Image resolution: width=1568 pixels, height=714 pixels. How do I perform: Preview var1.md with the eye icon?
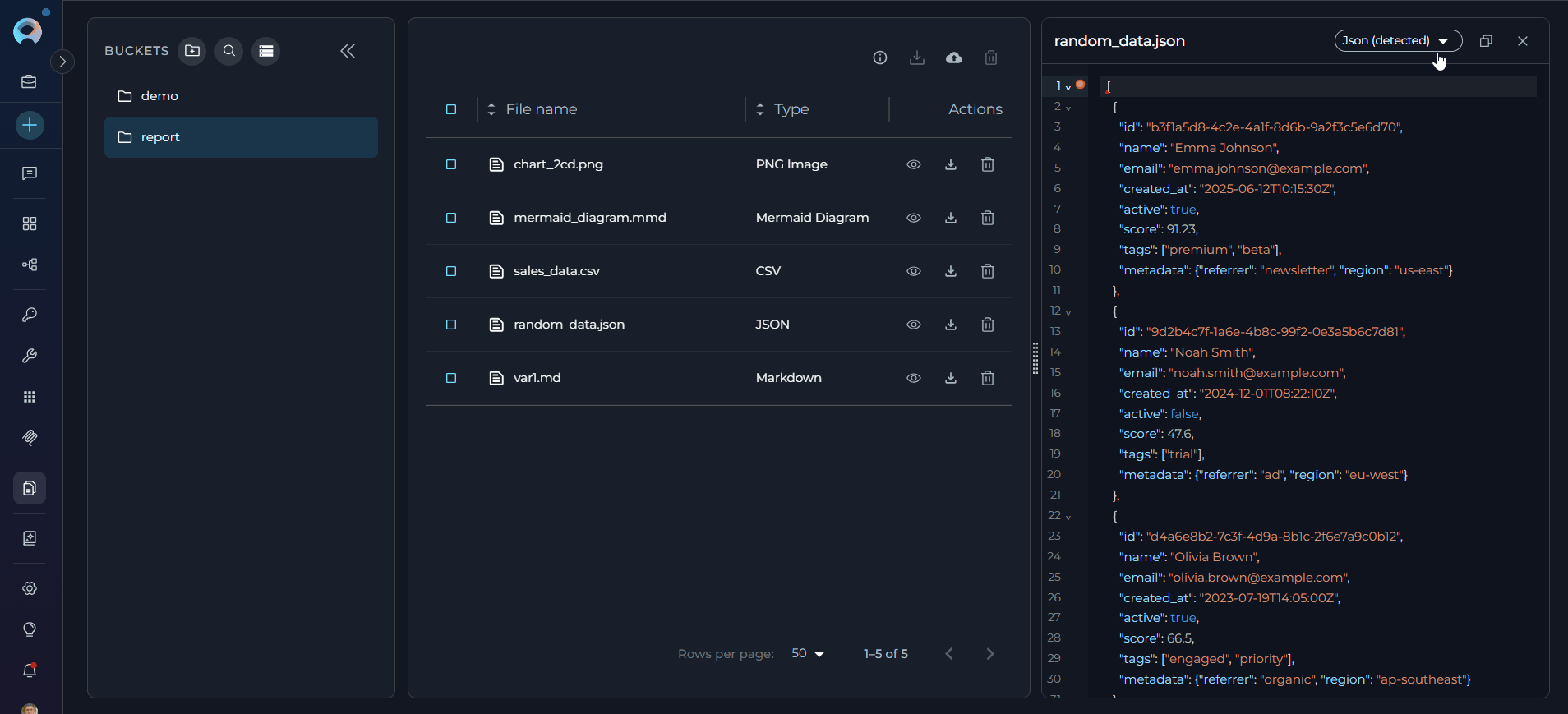click(x=913, y=378)
